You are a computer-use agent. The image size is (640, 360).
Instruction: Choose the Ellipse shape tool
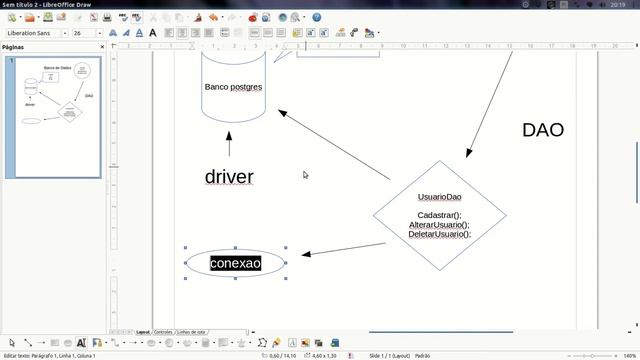[68, 343]
